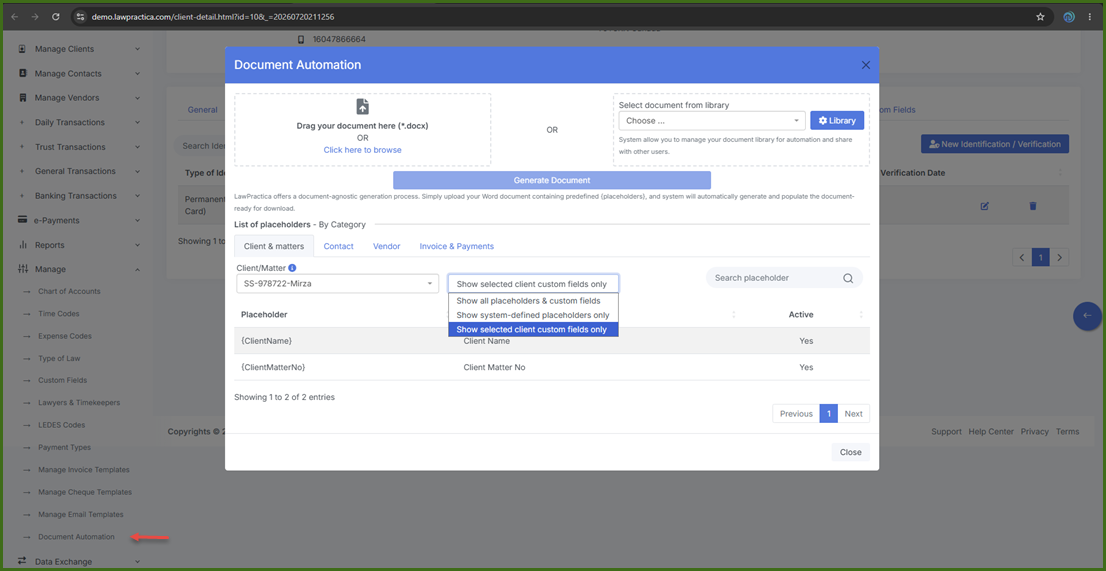Close Document Automation dialog with X
This screenshot has height=571, width=1106.
click(x=866, y=65)
